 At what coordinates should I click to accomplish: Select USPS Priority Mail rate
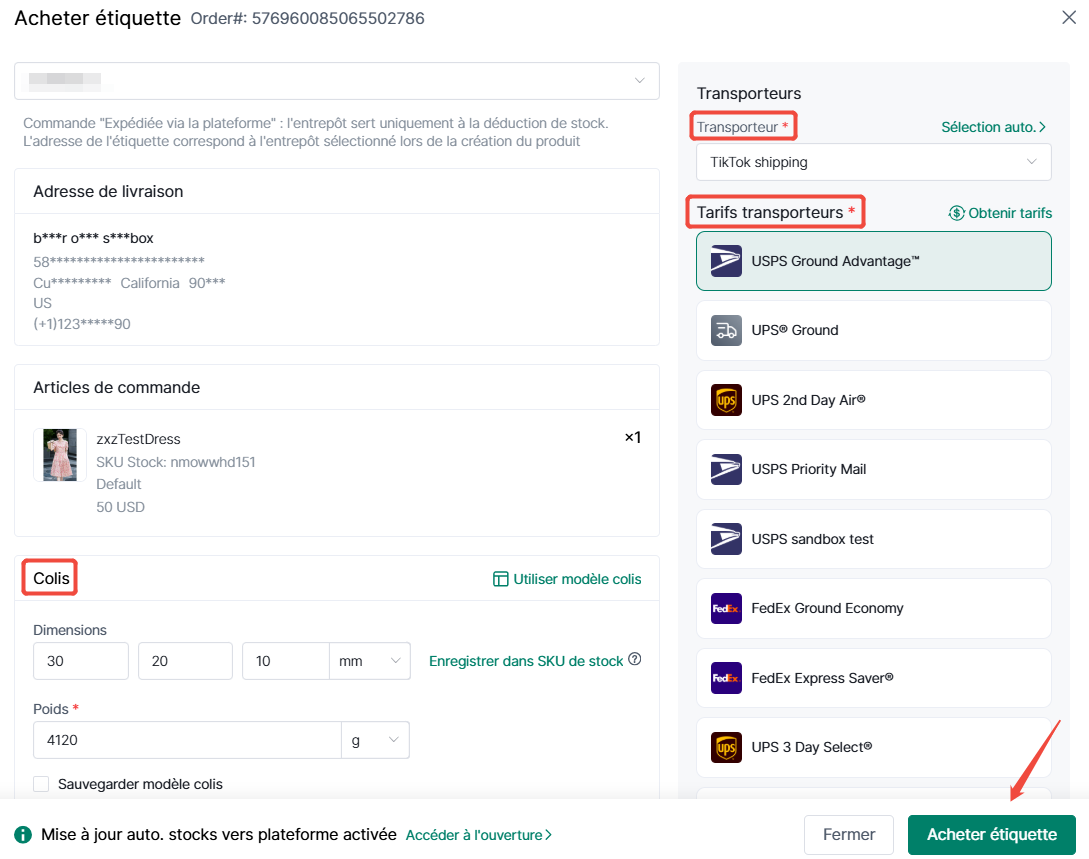coord(874,469)
